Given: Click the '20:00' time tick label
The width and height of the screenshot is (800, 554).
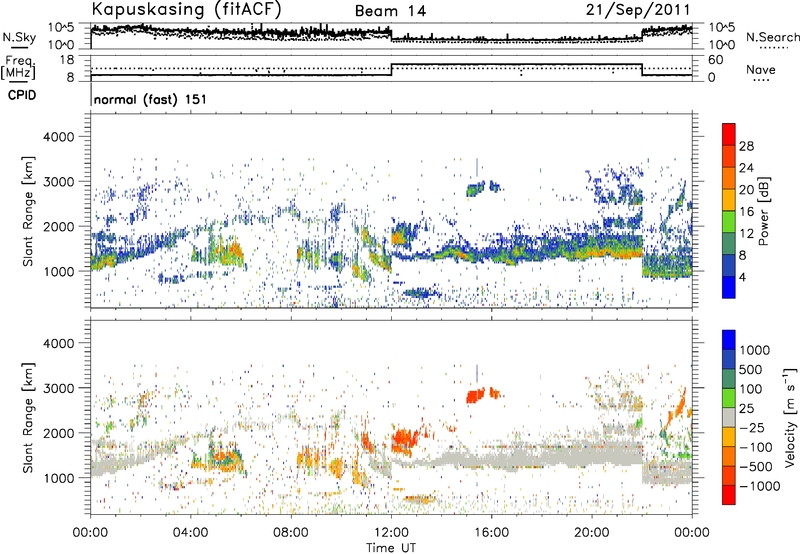Looking at the screenshot, I should pos(592,533).
